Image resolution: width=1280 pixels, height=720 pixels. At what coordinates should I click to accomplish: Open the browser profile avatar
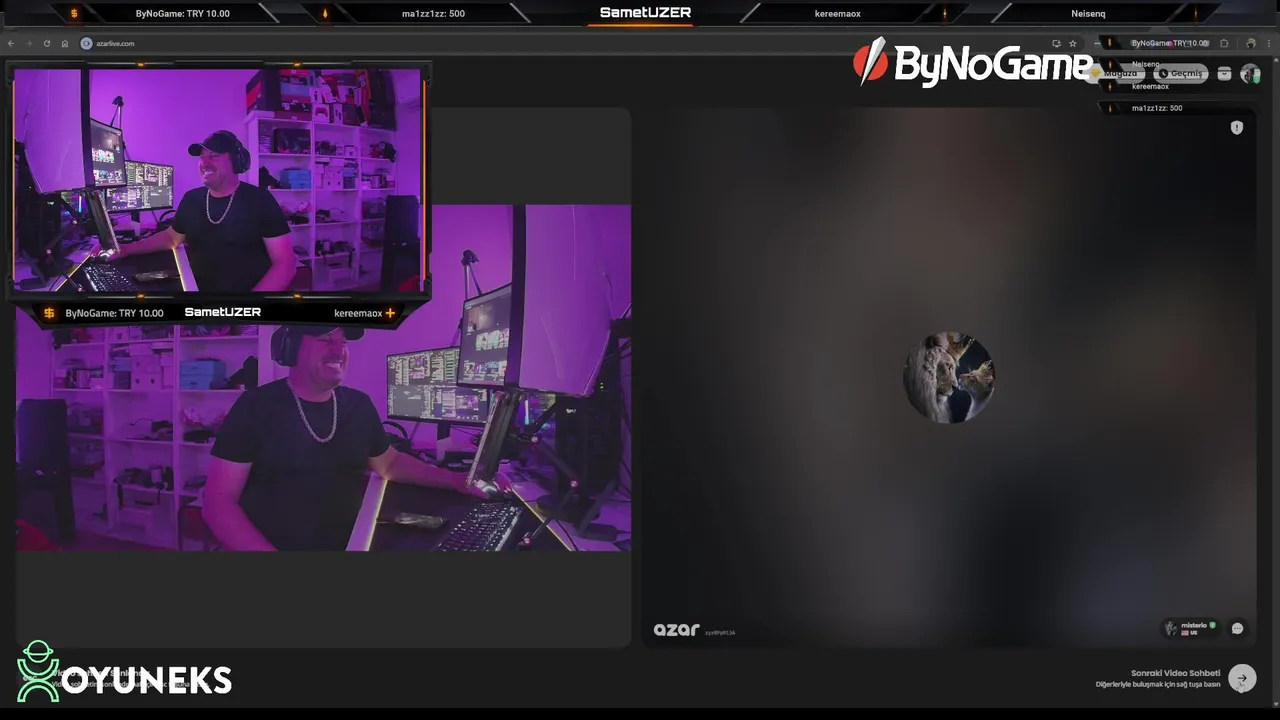[x=1250, y=43]
